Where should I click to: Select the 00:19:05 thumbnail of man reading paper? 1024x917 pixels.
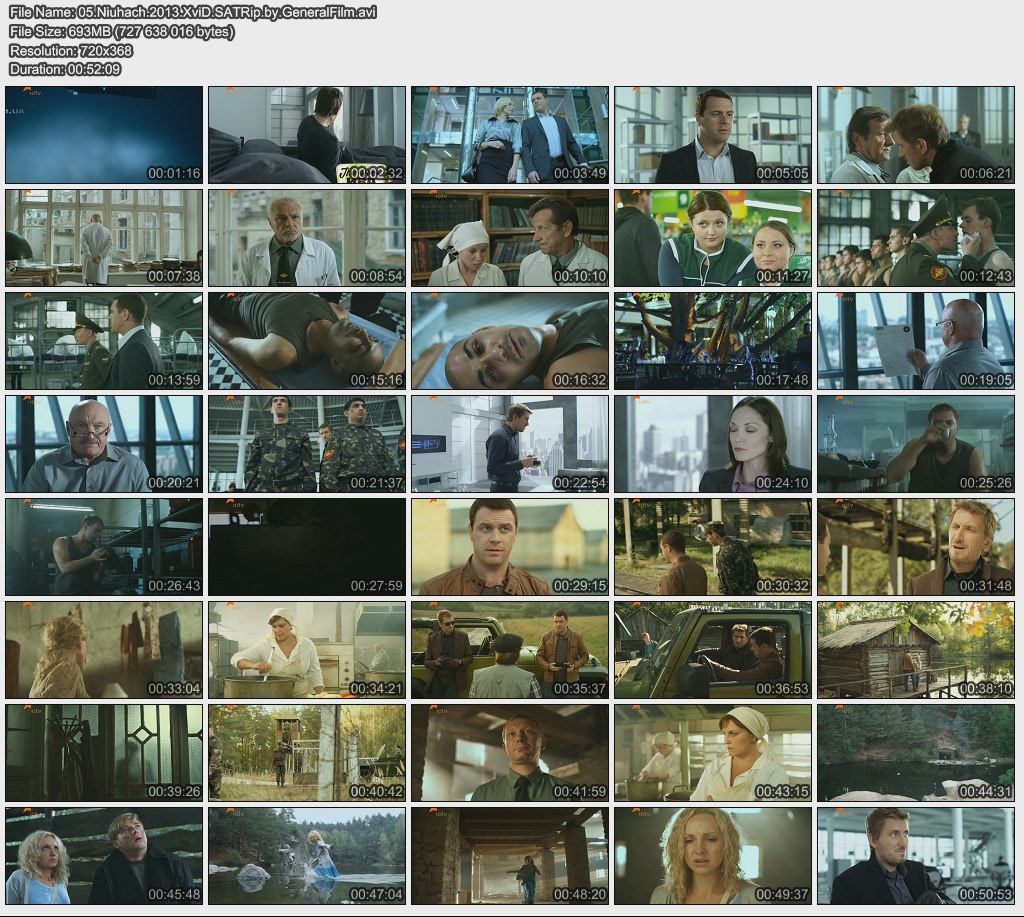point(915,341)
